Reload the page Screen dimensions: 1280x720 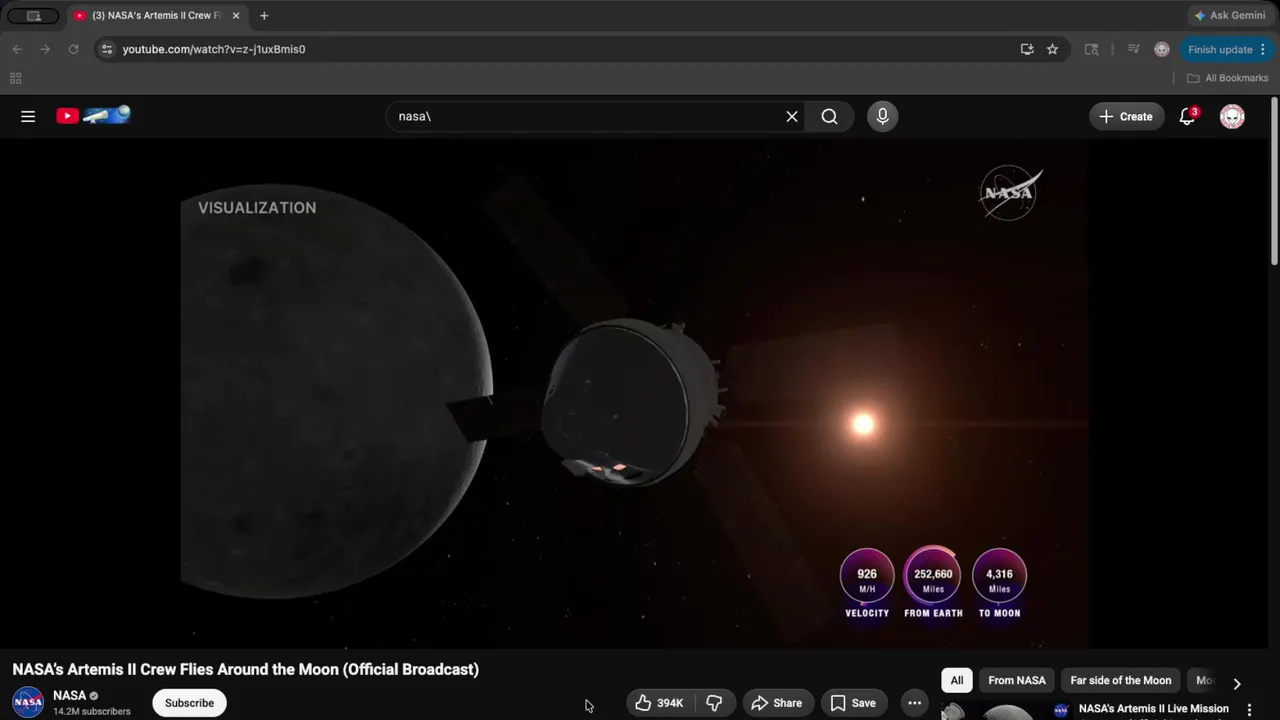[x=73, y=49]
